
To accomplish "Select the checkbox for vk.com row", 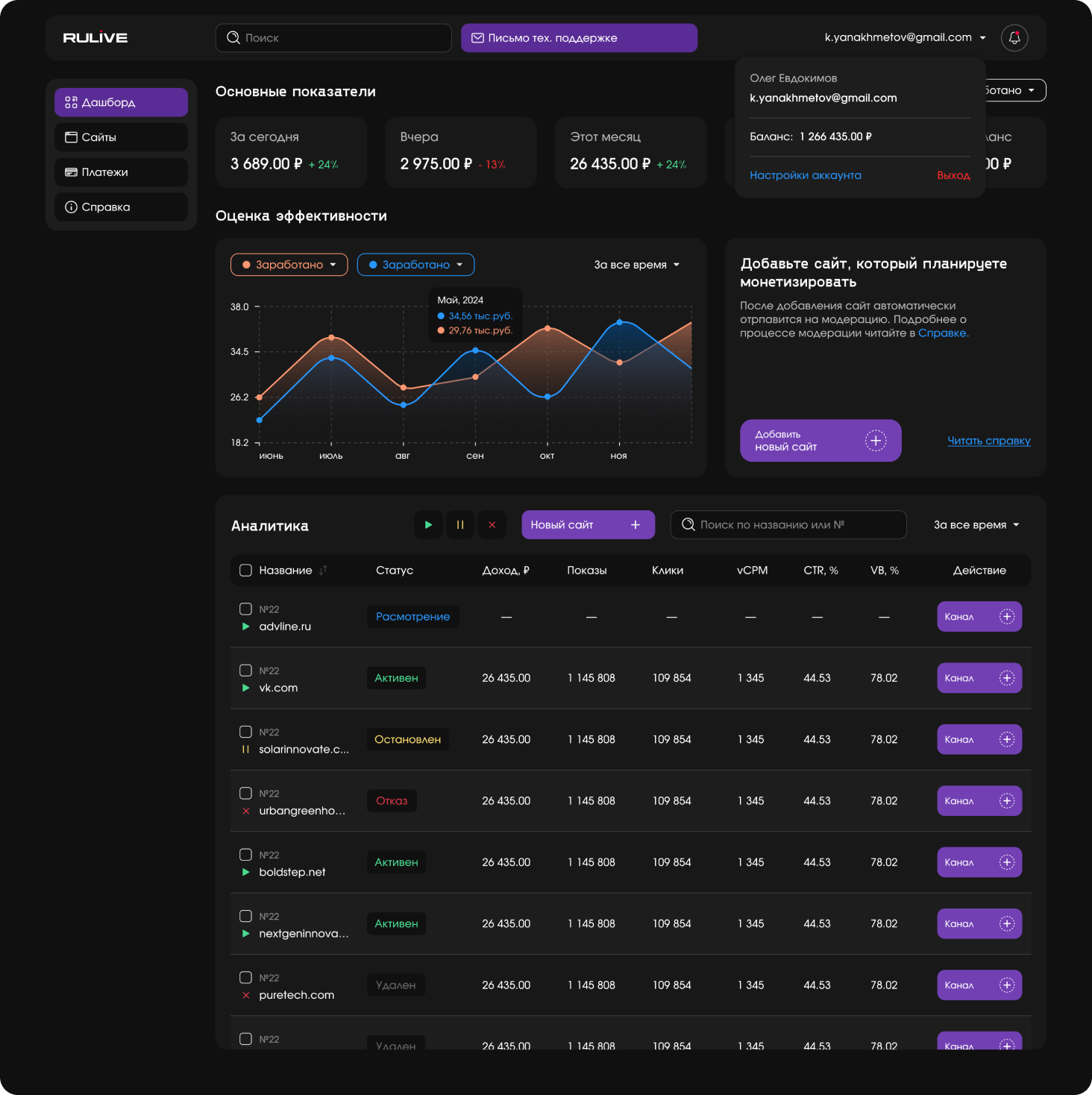I will pyautogui.click(x=245, y=670).
